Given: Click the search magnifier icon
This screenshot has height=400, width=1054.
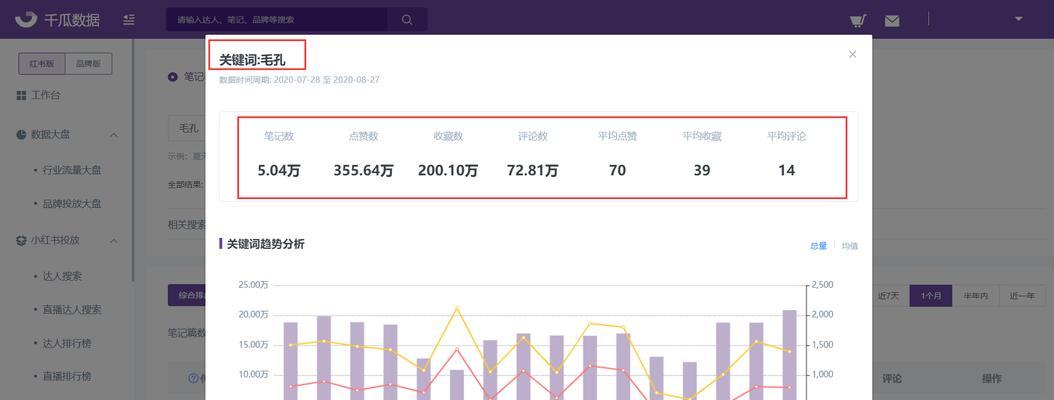Looking at the screenshot, I should pyautogui.click(x=407, y=20).
